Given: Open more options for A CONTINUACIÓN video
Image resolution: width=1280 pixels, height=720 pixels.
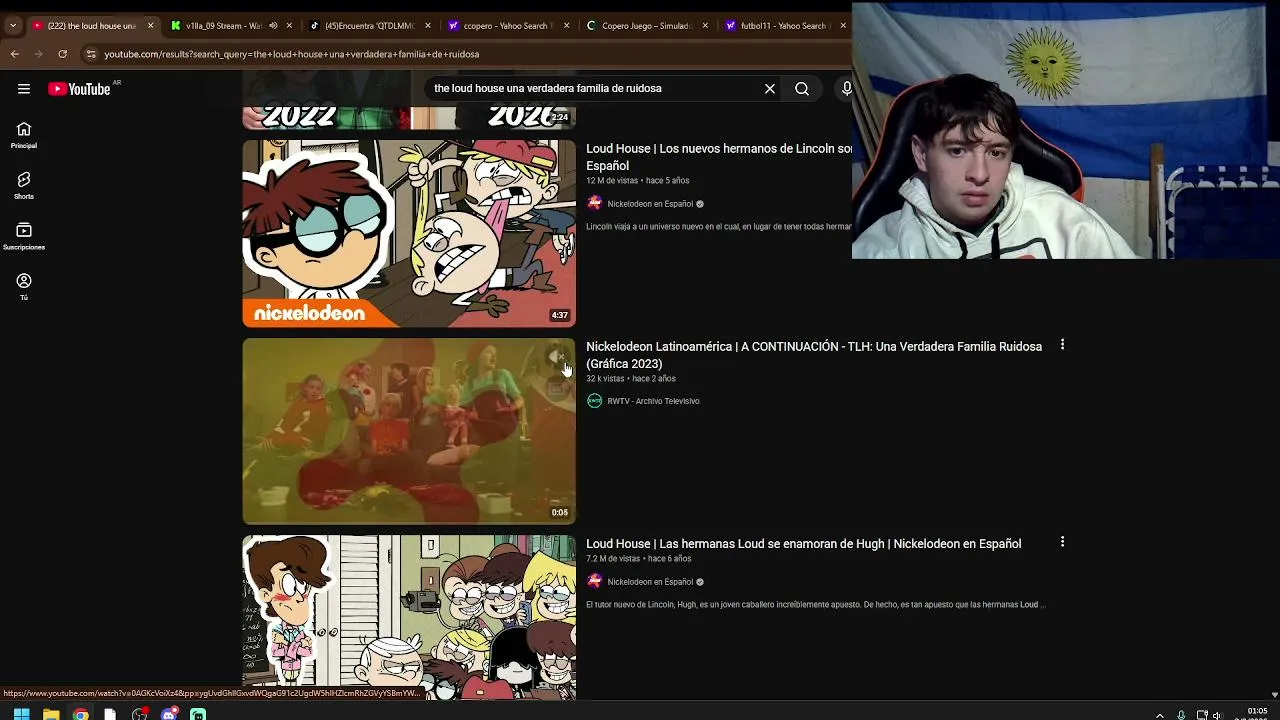Looking at the screenshot, I should pos(1062,345).
